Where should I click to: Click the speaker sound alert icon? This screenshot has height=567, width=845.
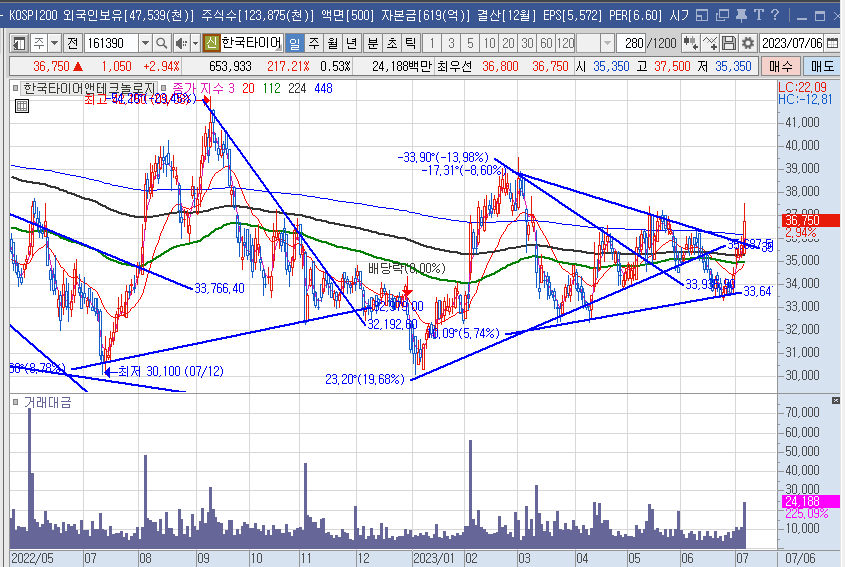point(182,43)
